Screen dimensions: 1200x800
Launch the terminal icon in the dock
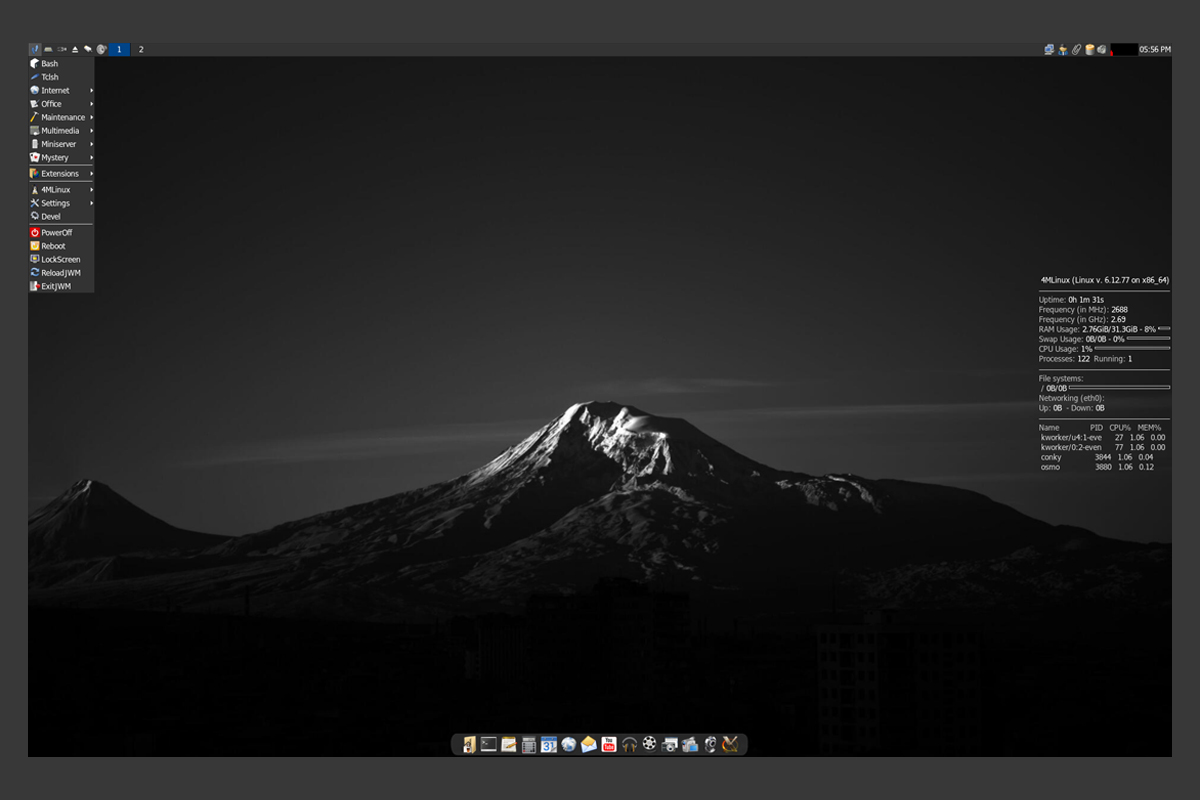click(489, 744)
